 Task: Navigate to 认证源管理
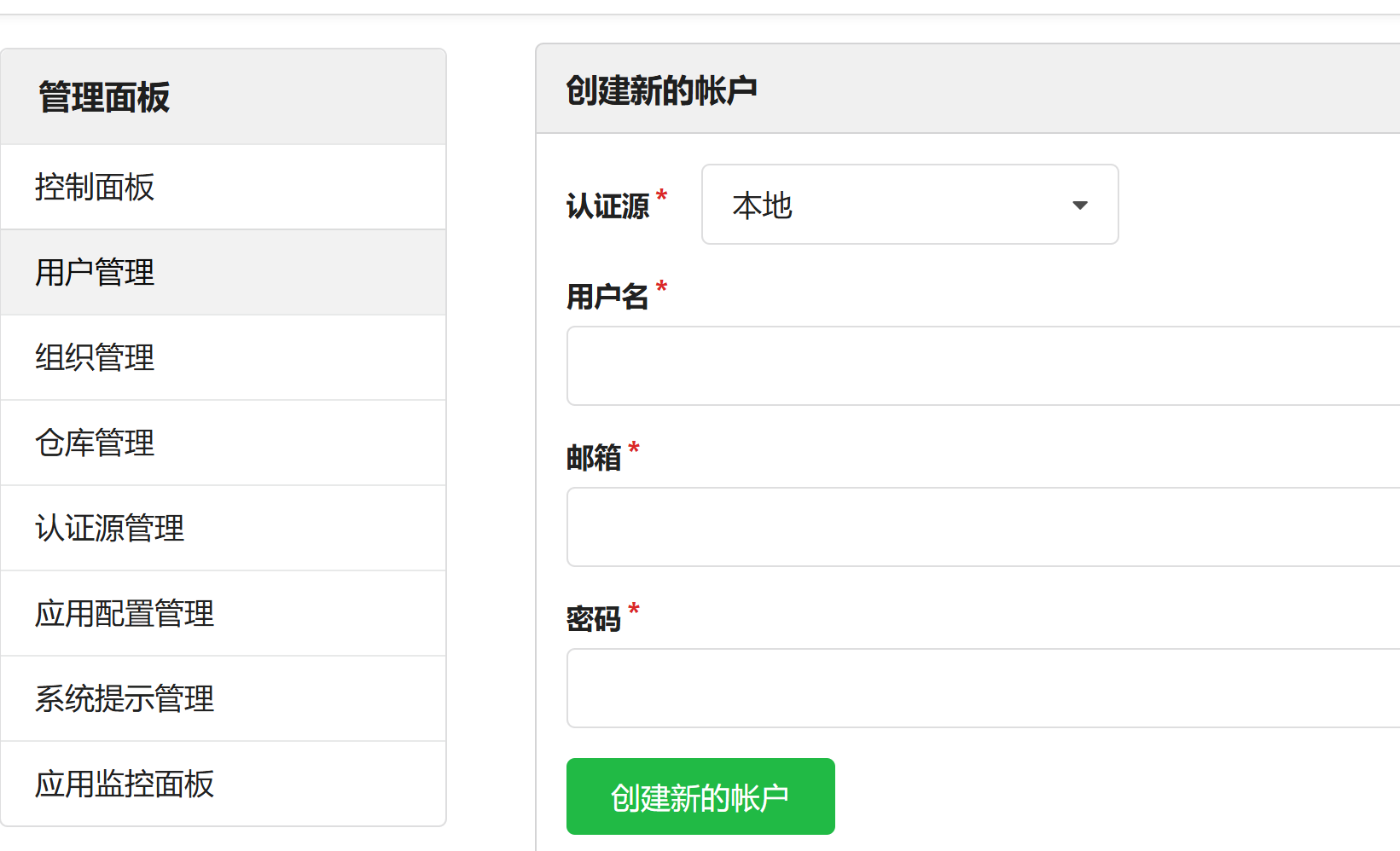tap(109, 529)
